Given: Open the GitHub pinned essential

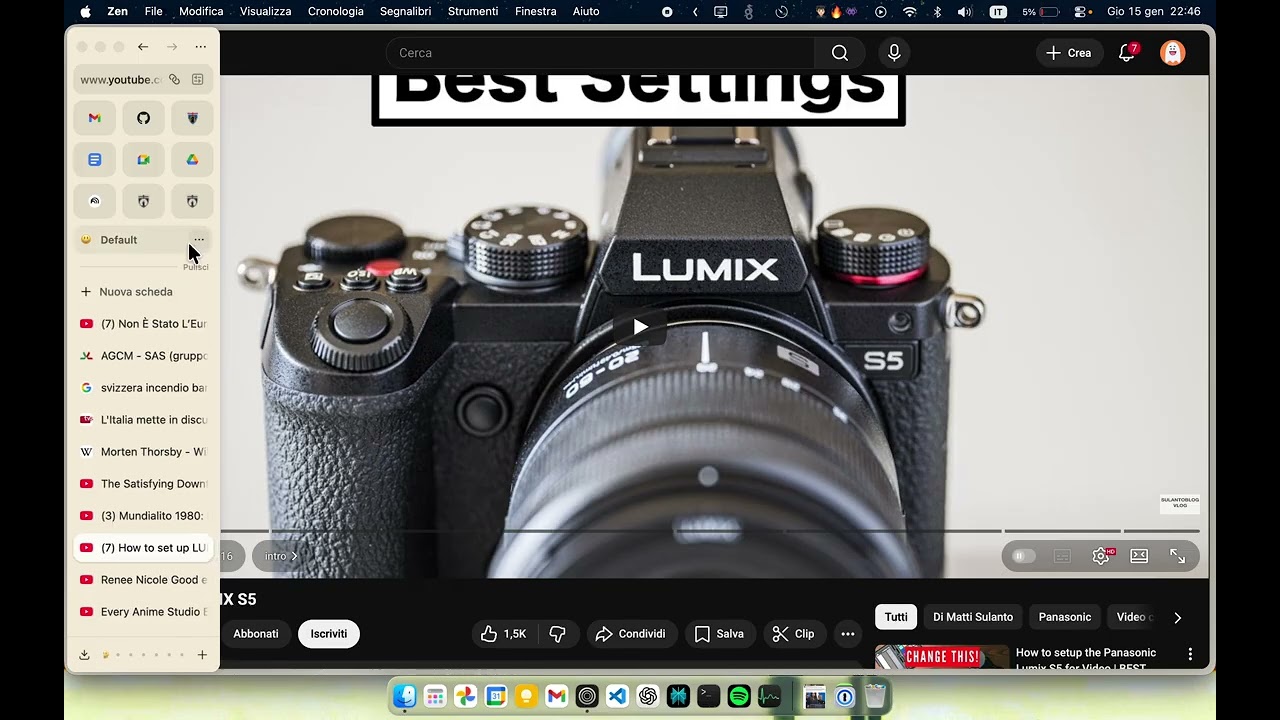Looking at the screenshot, I should (x=143, y=118).
